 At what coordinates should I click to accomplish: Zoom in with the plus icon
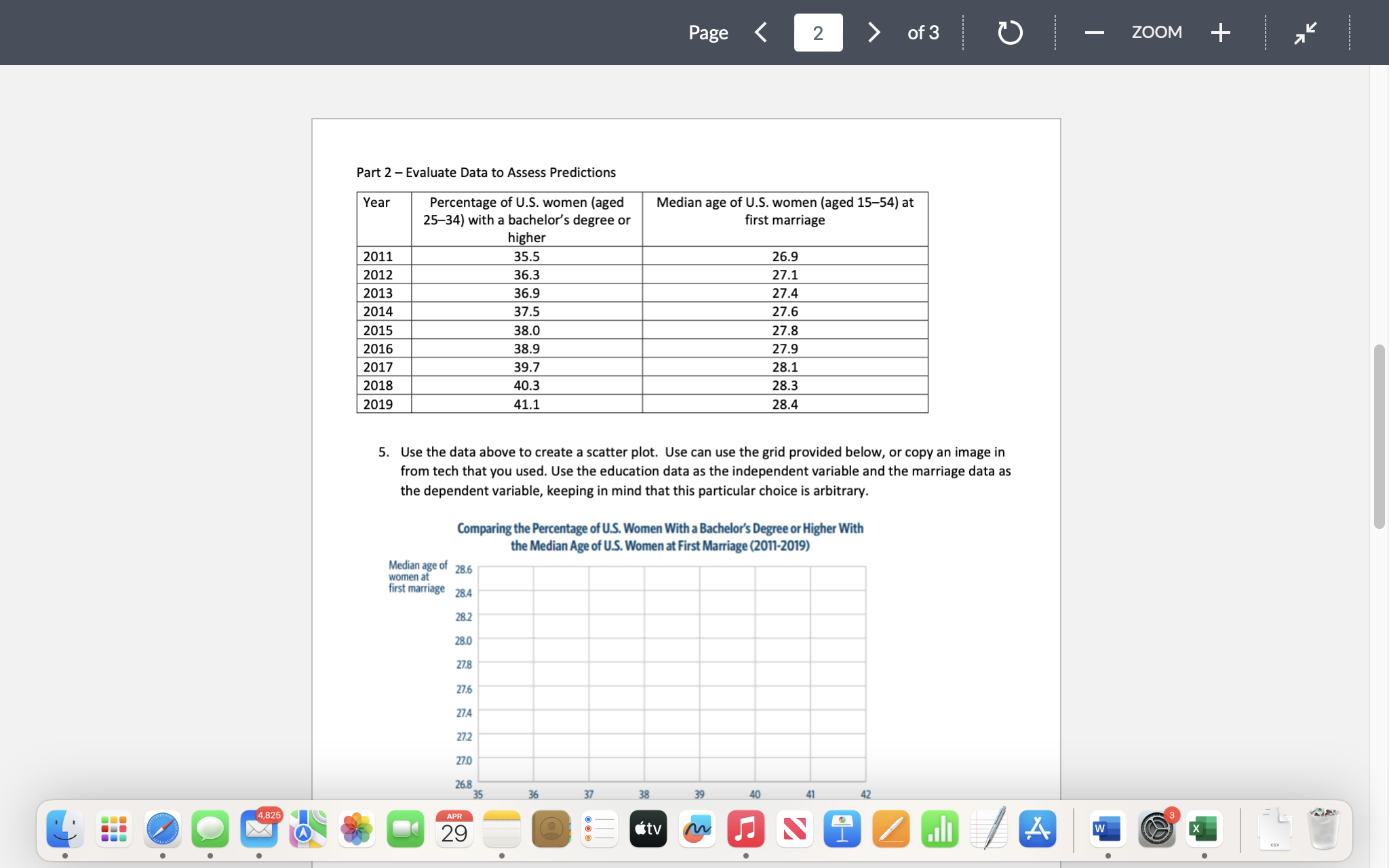1220,32
